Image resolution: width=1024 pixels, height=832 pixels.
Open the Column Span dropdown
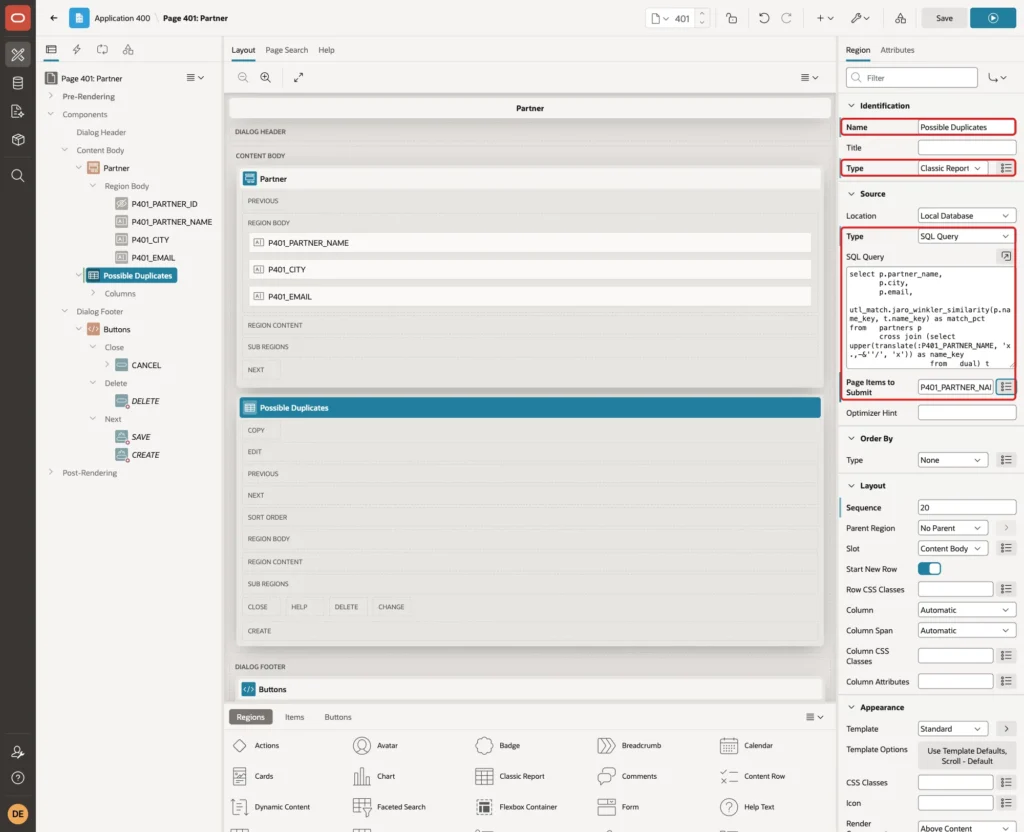(x=966, y=630)
